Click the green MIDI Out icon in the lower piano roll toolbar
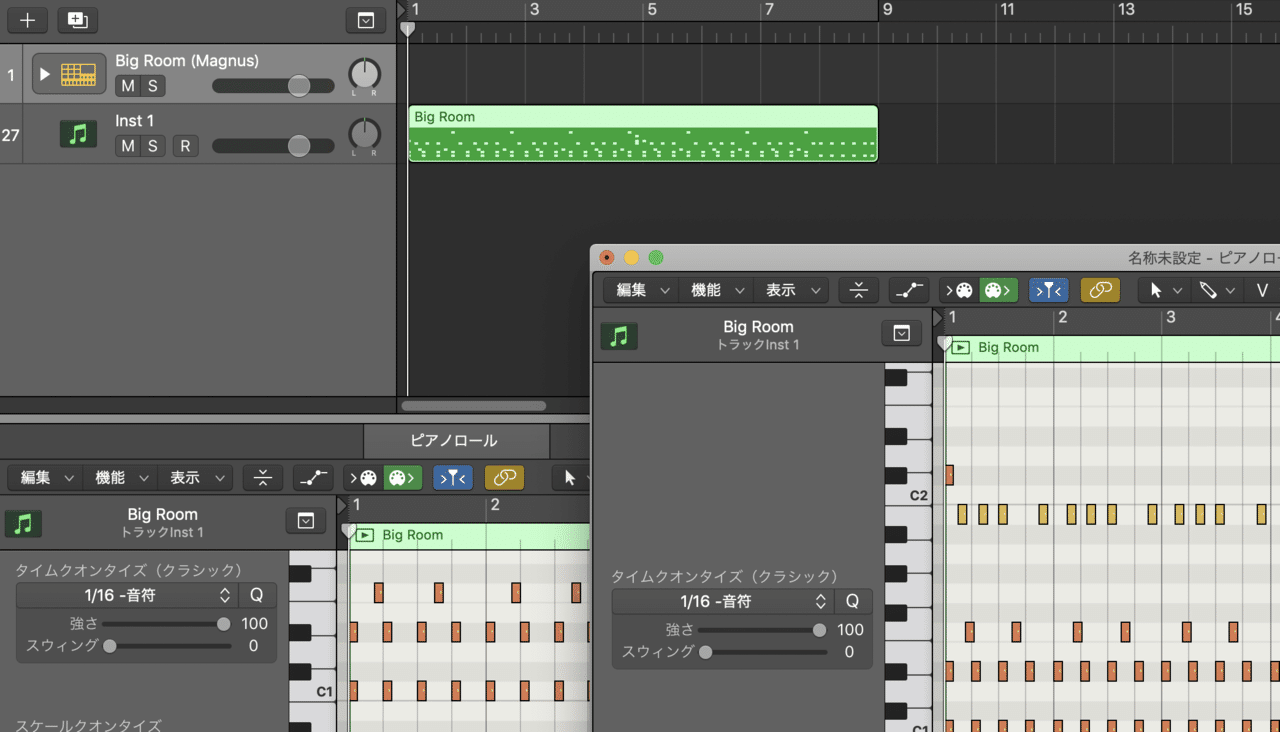Image resolution: width=1280 pixels, height=732 pixels. click(402, 477)
